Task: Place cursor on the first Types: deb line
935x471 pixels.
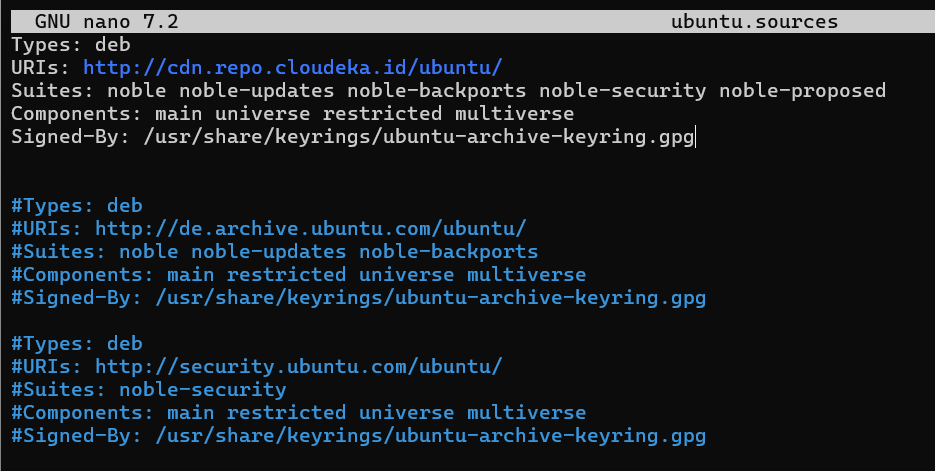Action: coord(71,45)
